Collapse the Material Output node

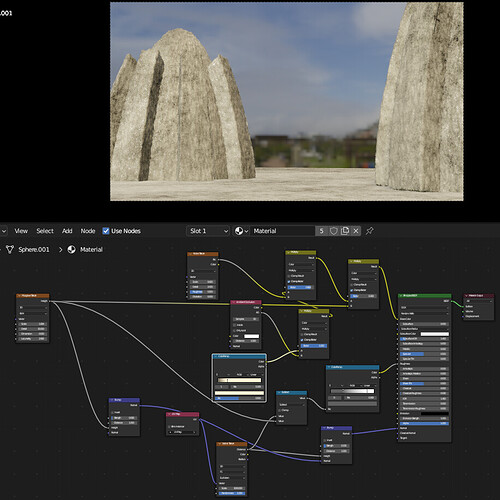(x=466, y=296)
